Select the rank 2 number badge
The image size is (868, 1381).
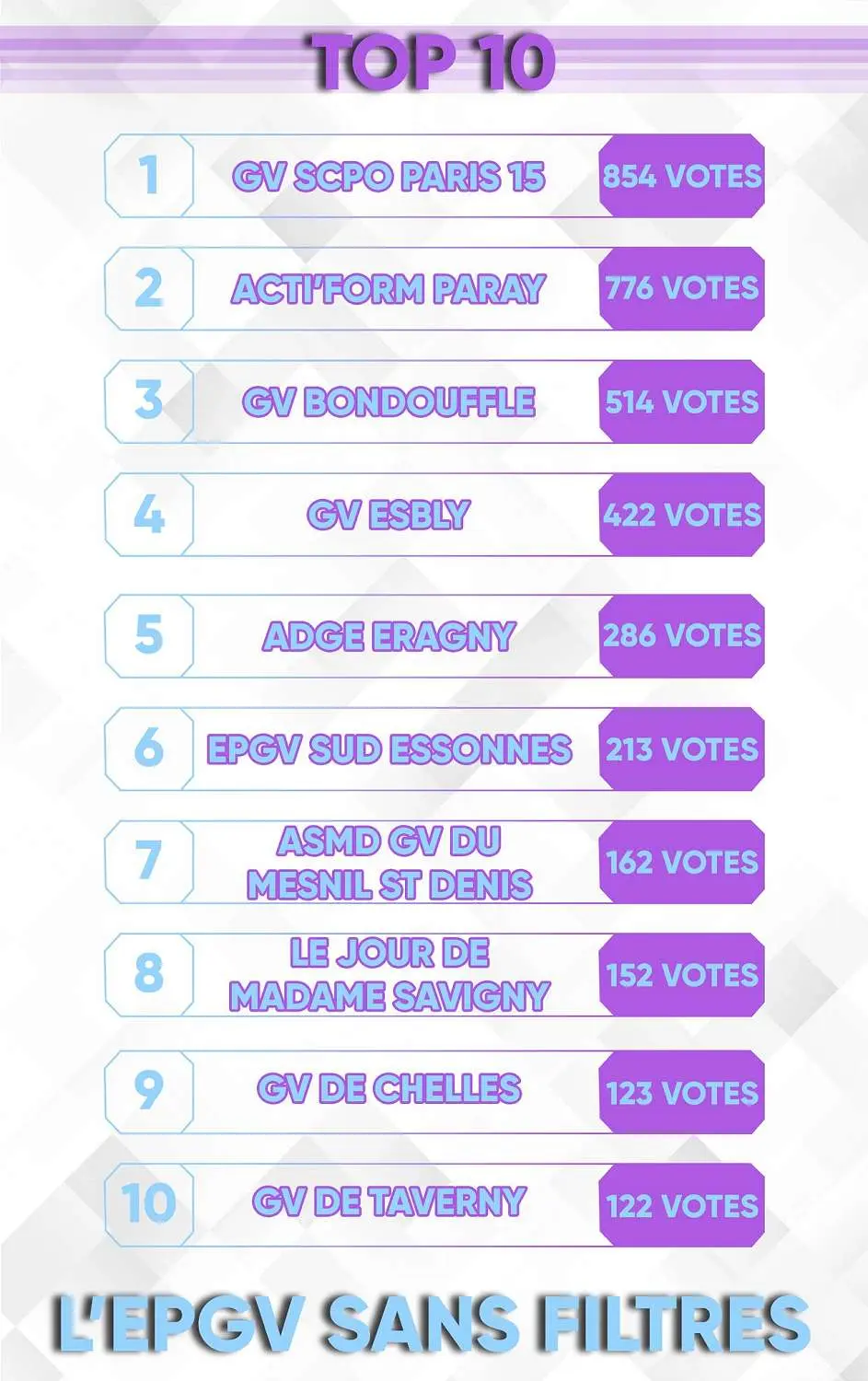coord(148,288)
